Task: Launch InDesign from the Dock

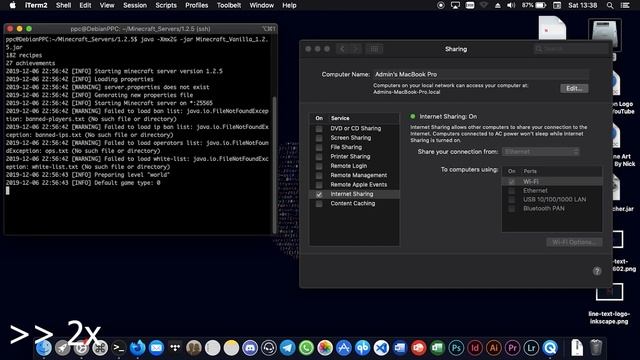Action: [x=475, y=348]
